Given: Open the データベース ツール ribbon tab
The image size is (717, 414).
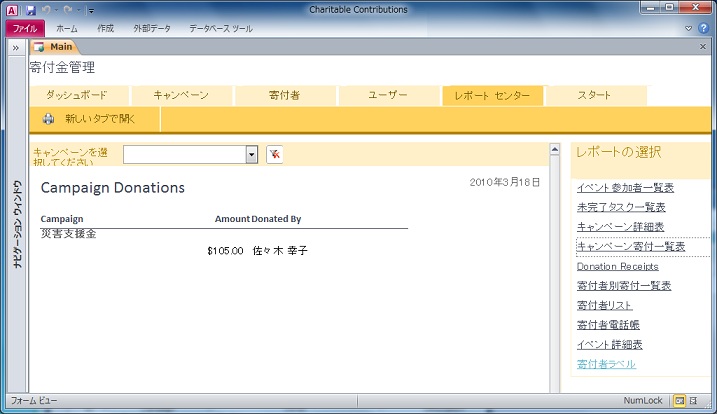Looking at the screenshot, I should 221,28.
